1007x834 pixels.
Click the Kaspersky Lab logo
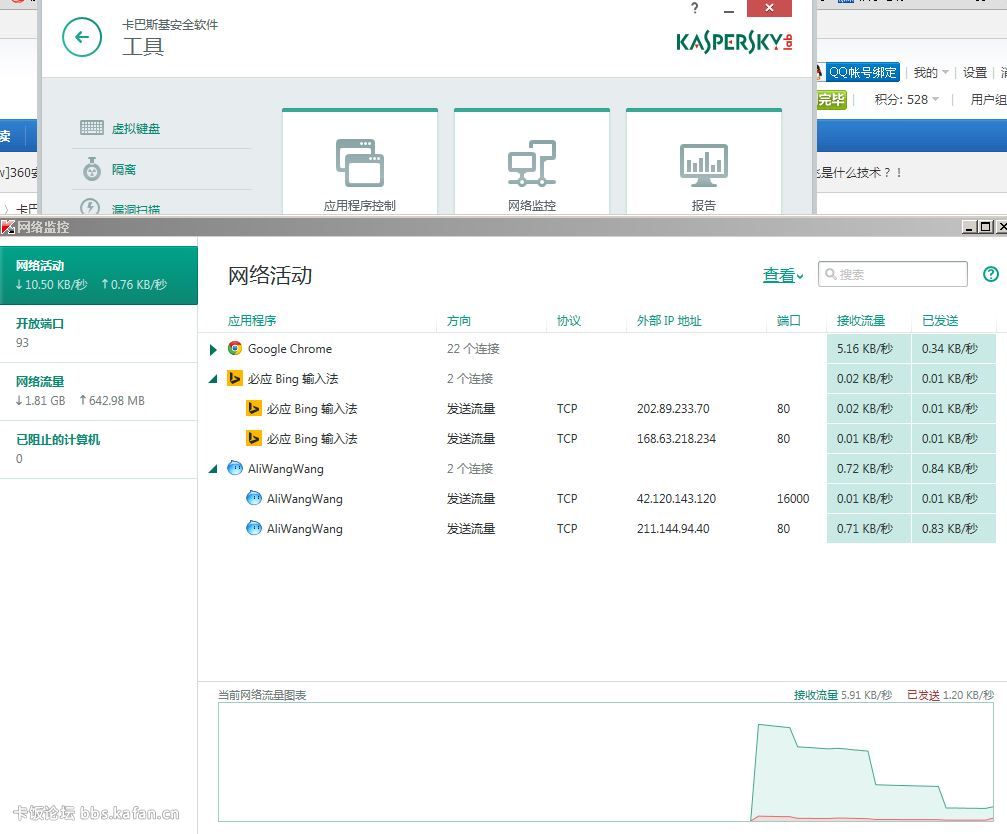pos(734,42)
